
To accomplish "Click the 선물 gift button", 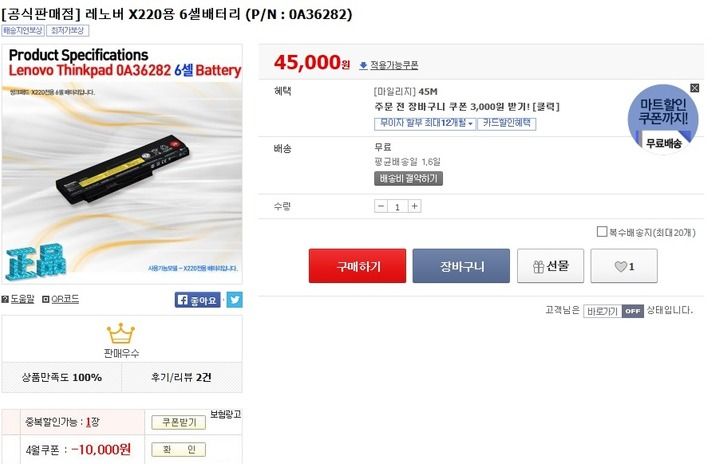I will 550,266.
